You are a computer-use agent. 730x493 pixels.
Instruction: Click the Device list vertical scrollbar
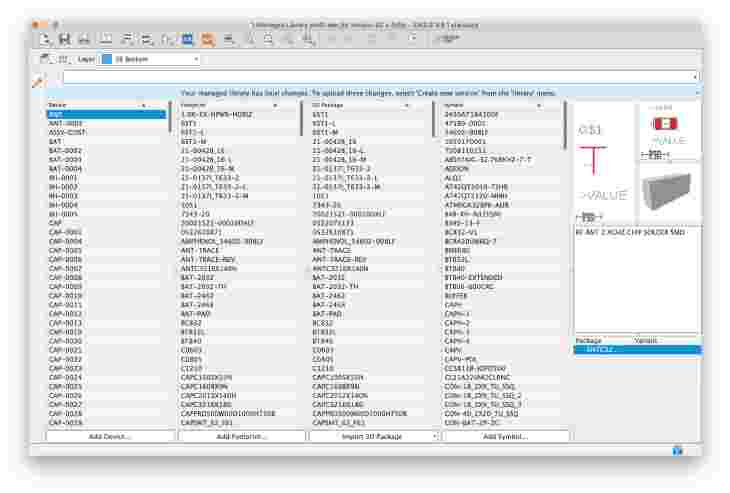(169, 119)
